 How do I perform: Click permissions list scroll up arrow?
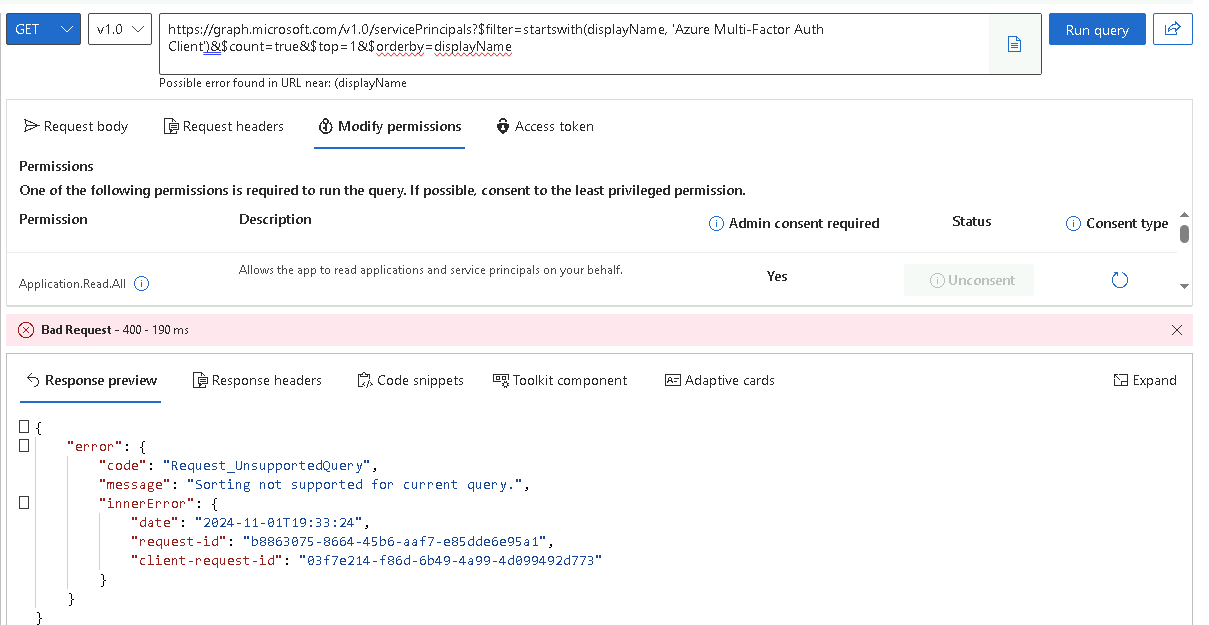[x=1185, y=214]
